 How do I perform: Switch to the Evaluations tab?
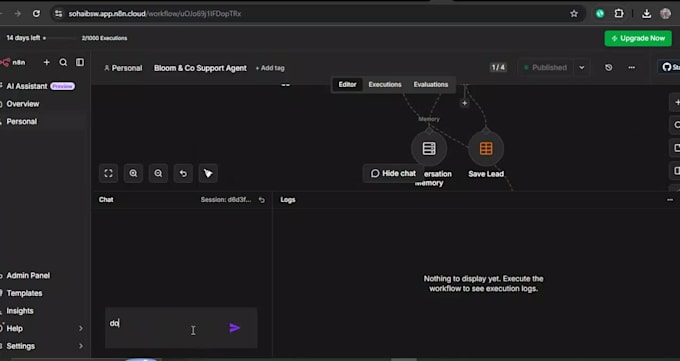[431, 85]
